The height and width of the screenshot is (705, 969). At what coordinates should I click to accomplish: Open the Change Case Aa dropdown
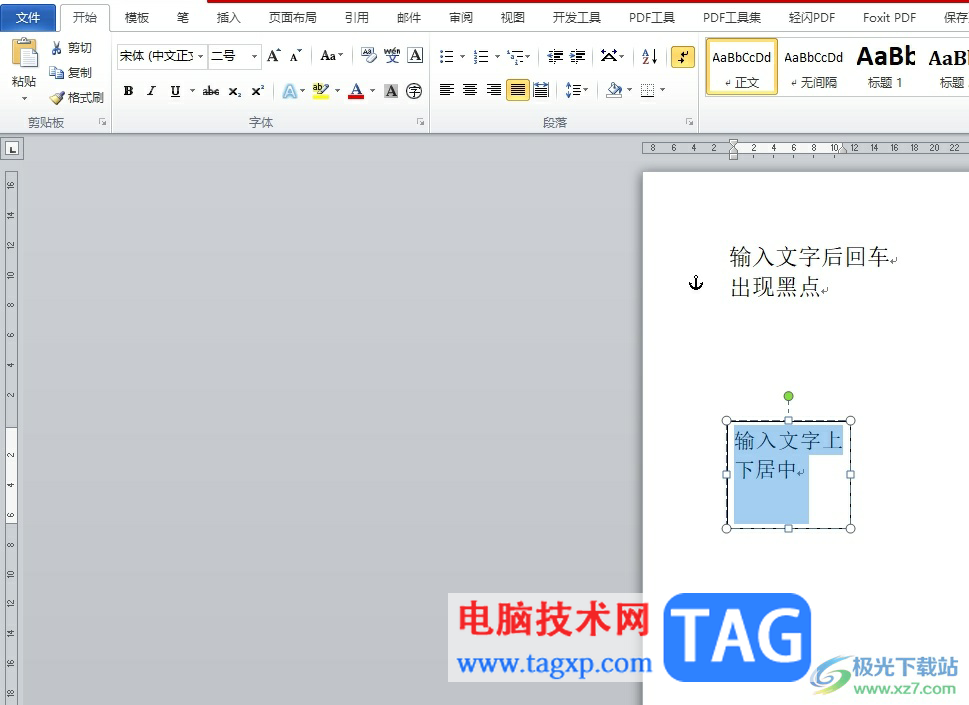[x=332, y=56]
